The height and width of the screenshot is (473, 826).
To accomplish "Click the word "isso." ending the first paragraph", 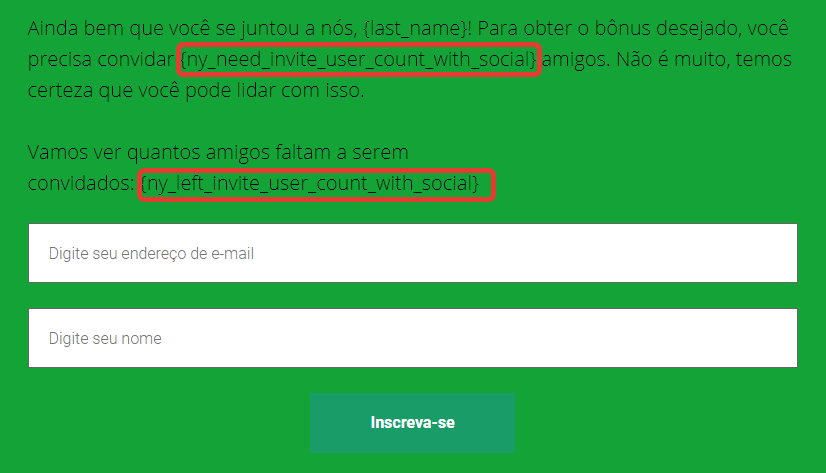I will 345,90.
